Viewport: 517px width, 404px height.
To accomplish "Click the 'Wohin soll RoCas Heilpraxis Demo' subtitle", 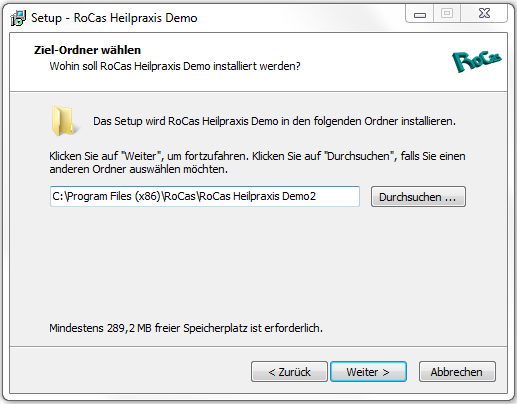I will click(175, 66).
